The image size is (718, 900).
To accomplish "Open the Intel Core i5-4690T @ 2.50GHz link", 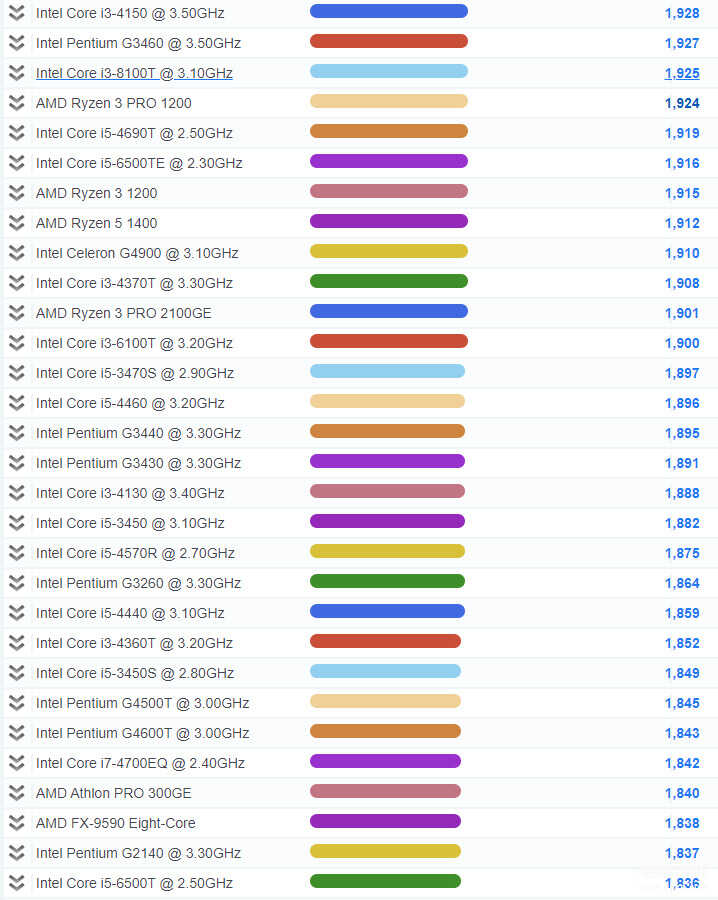I will click(134, 133).
